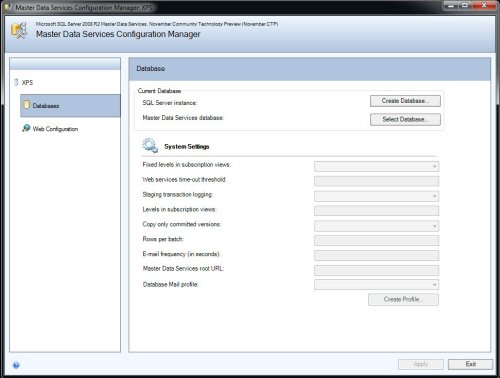Click the Current Database group label
This screenshot has width=500, height=378.
(159, 91)
